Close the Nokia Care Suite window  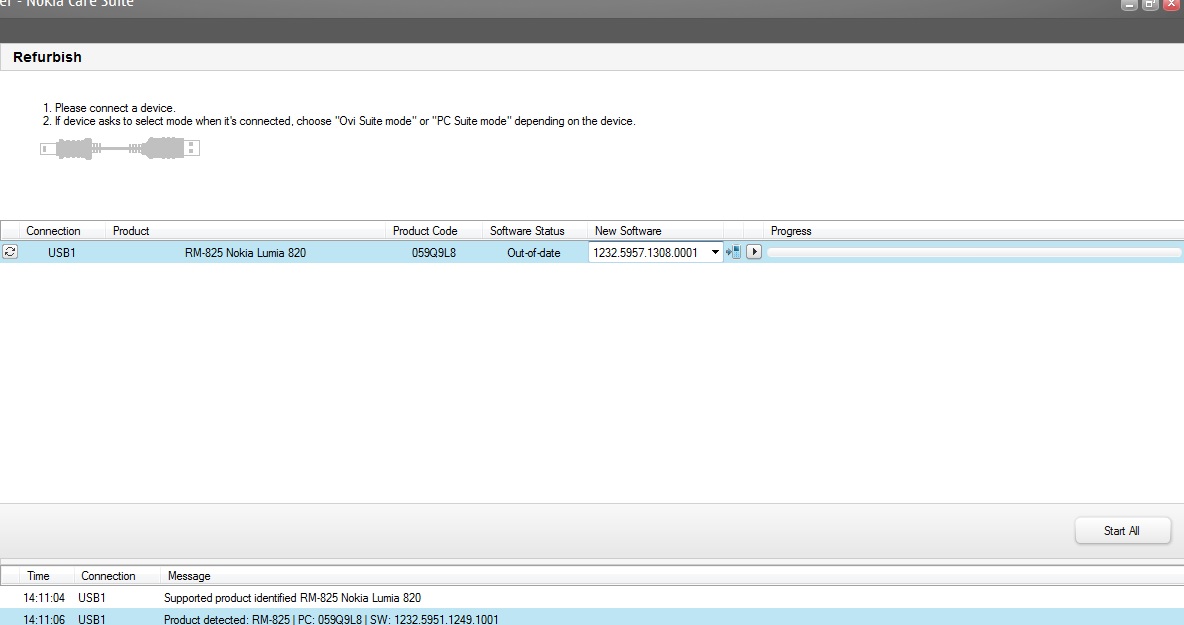coord(1172,4)
